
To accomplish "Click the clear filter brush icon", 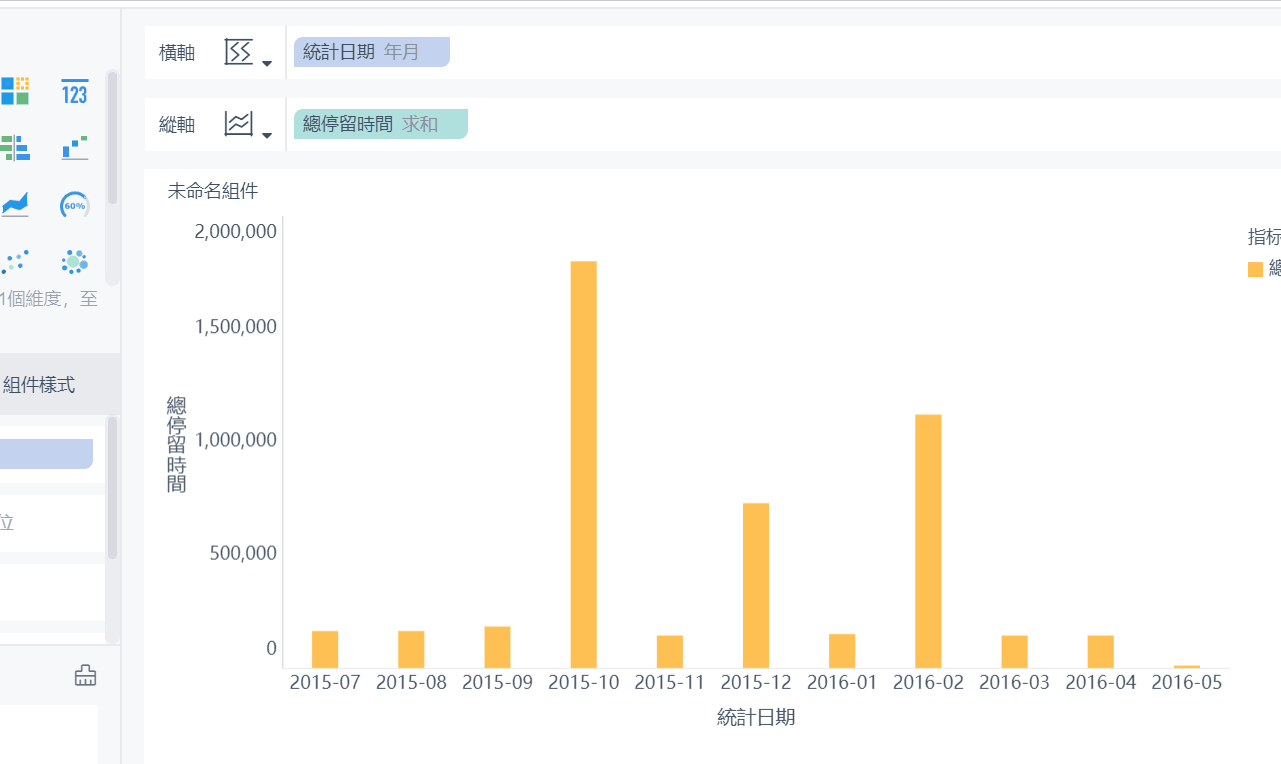I will click(86, 676).
